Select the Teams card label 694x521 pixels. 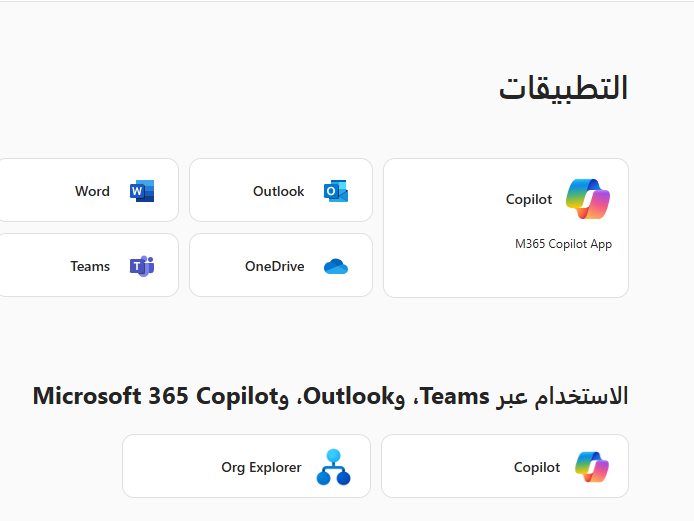pos(90,266)
